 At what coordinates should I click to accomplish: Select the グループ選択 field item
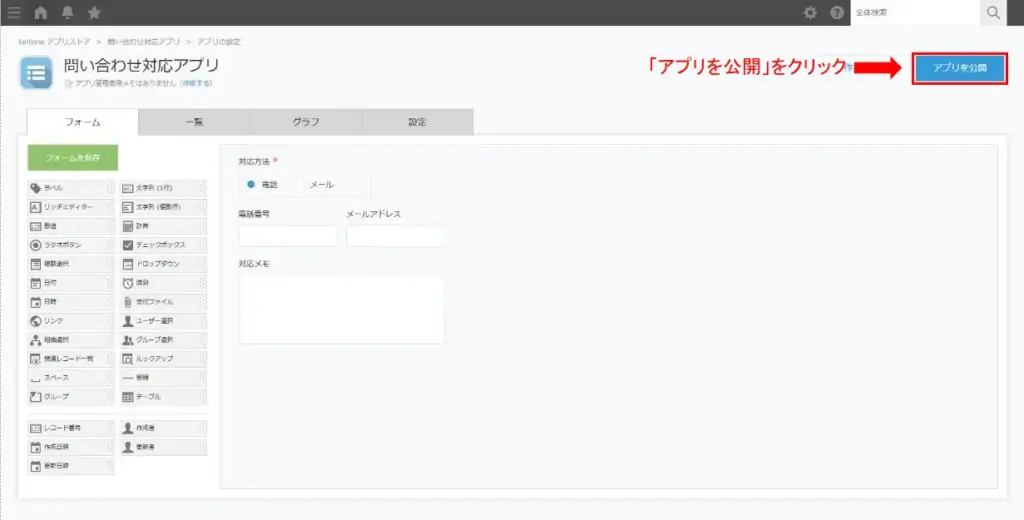(163, 340)
